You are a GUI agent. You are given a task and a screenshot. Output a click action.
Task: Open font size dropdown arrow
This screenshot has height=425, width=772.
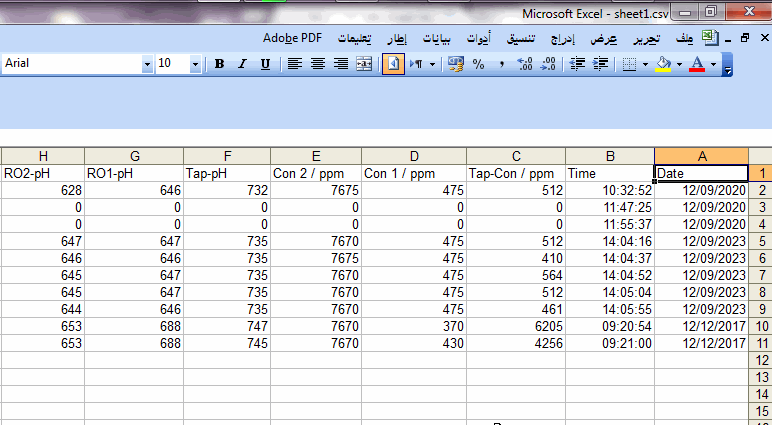(195, 64)
